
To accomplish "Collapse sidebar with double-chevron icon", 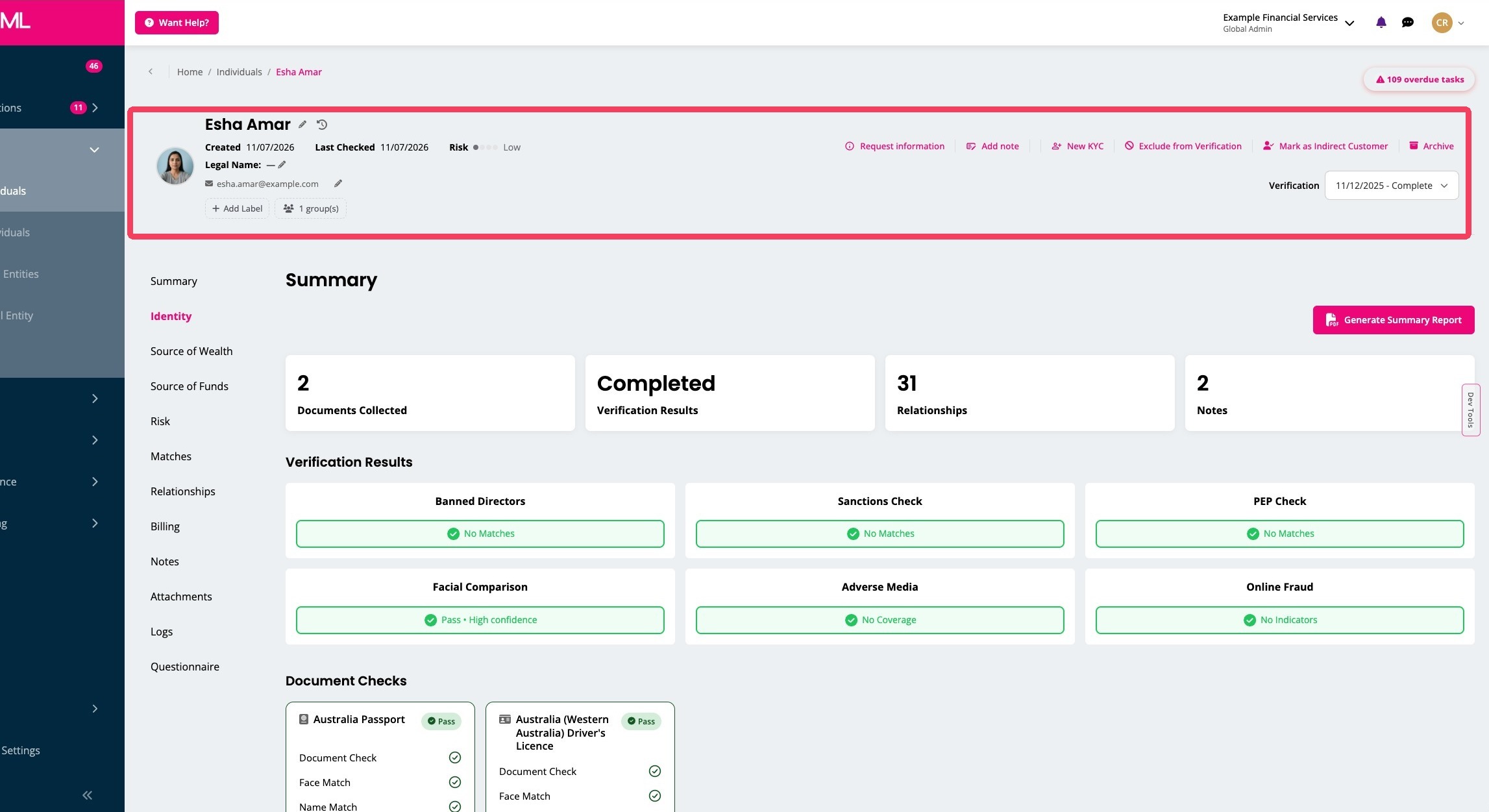I will point(87,795).
